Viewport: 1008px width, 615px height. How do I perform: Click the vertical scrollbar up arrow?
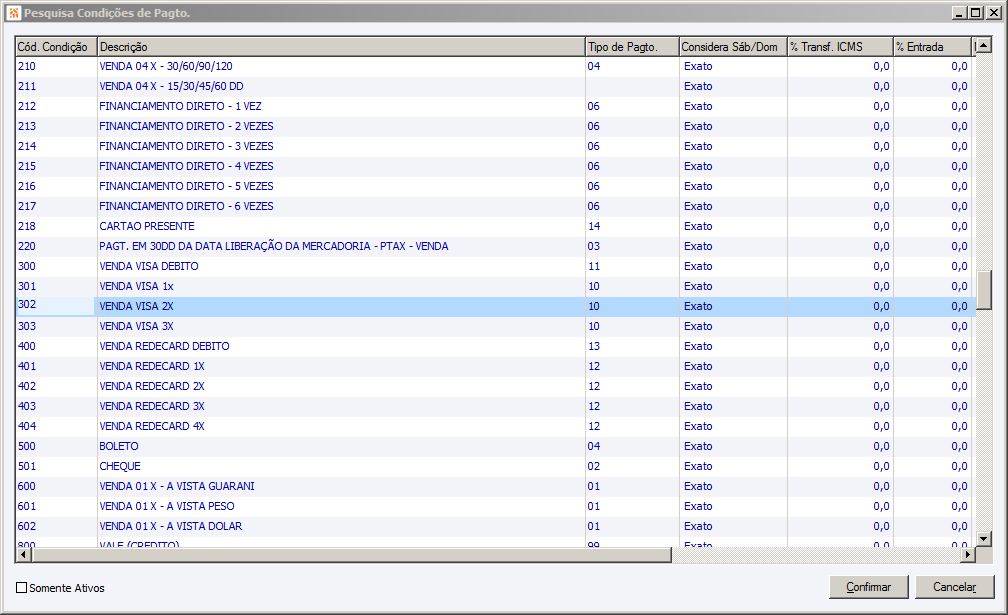(x=984, y=45)
